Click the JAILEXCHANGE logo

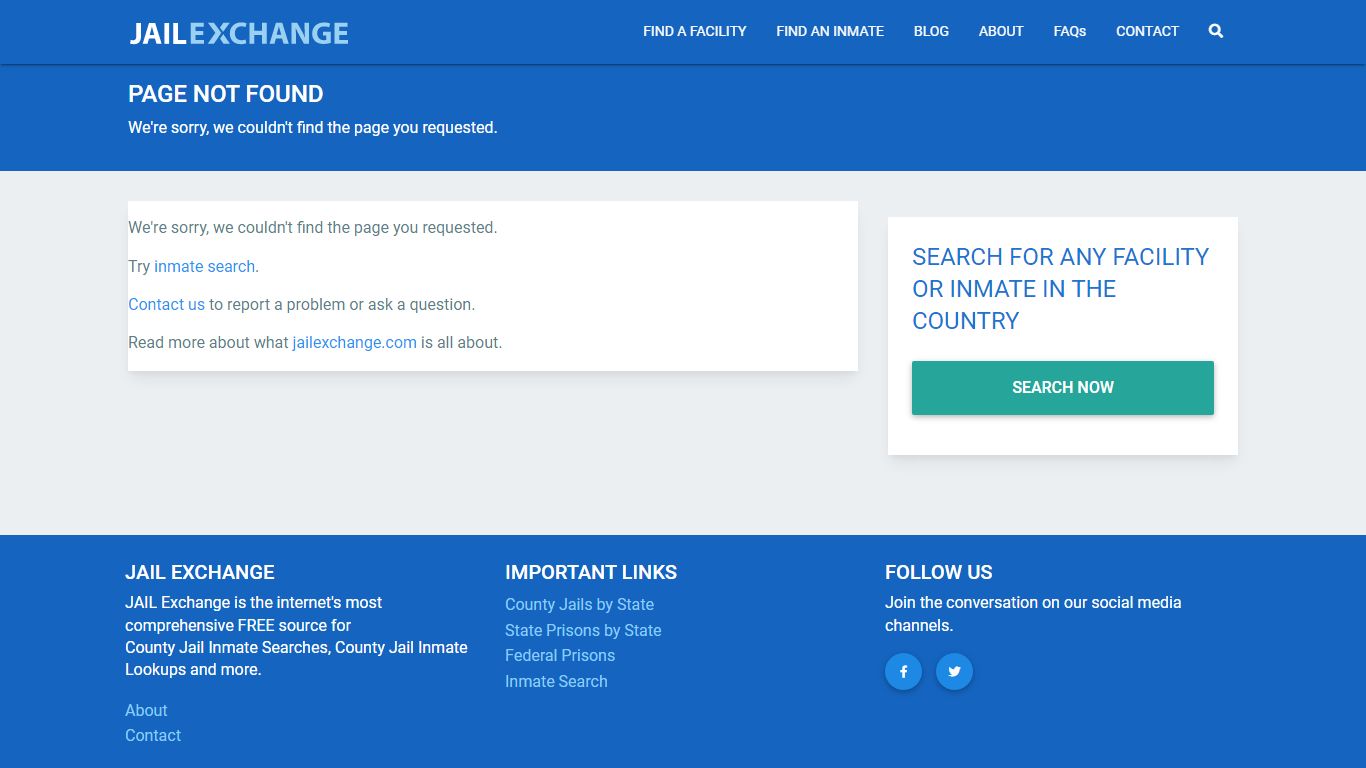coord(238,32)
